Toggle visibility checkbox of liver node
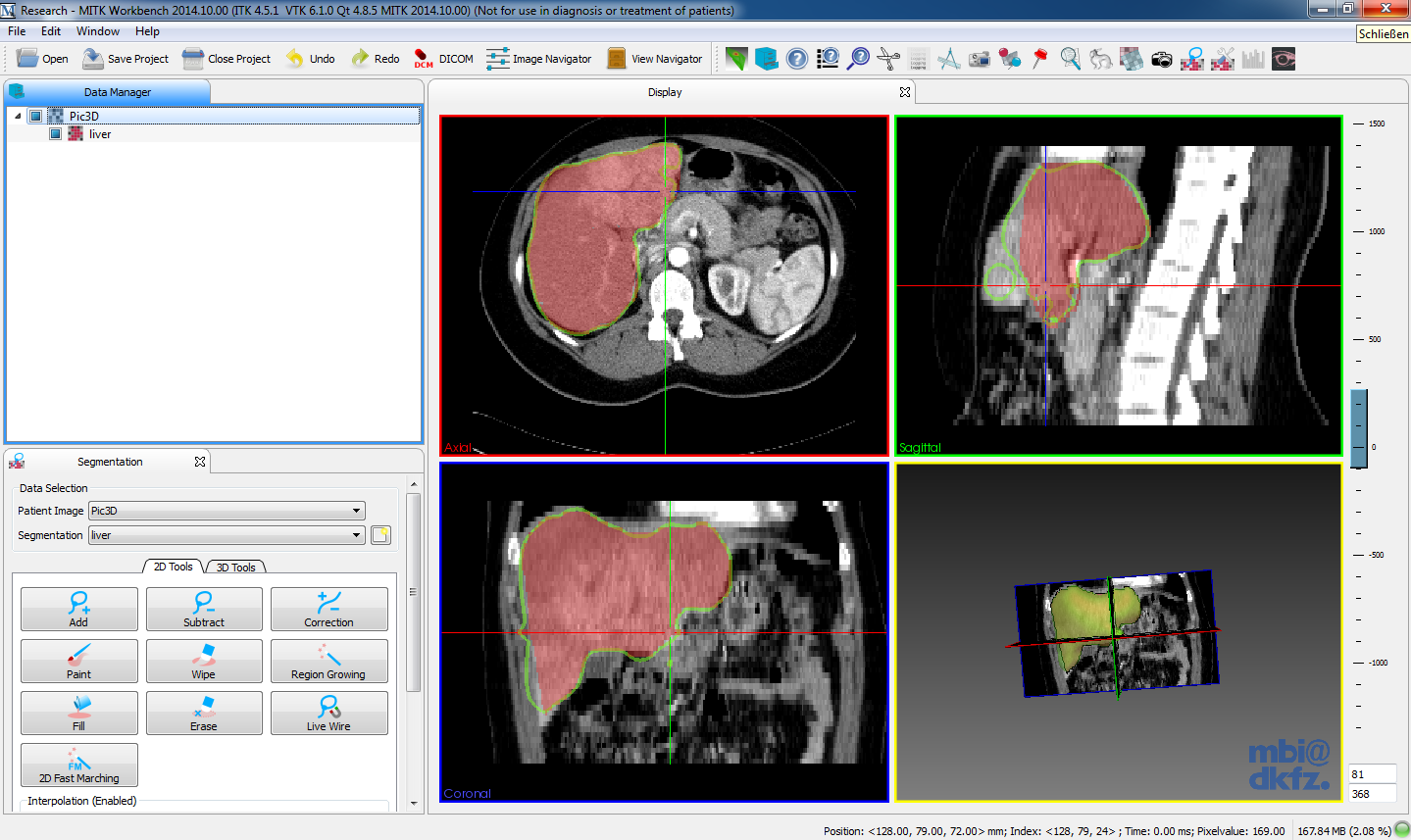The width and height of the screenshot is (1411, 840). (x=56, y=134)
